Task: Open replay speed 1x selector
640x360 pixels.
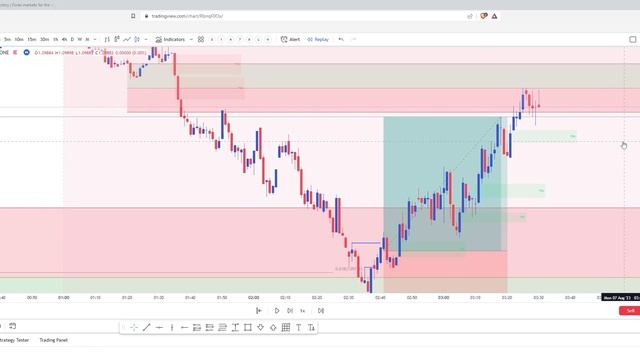Action: [x=303, y=311]
